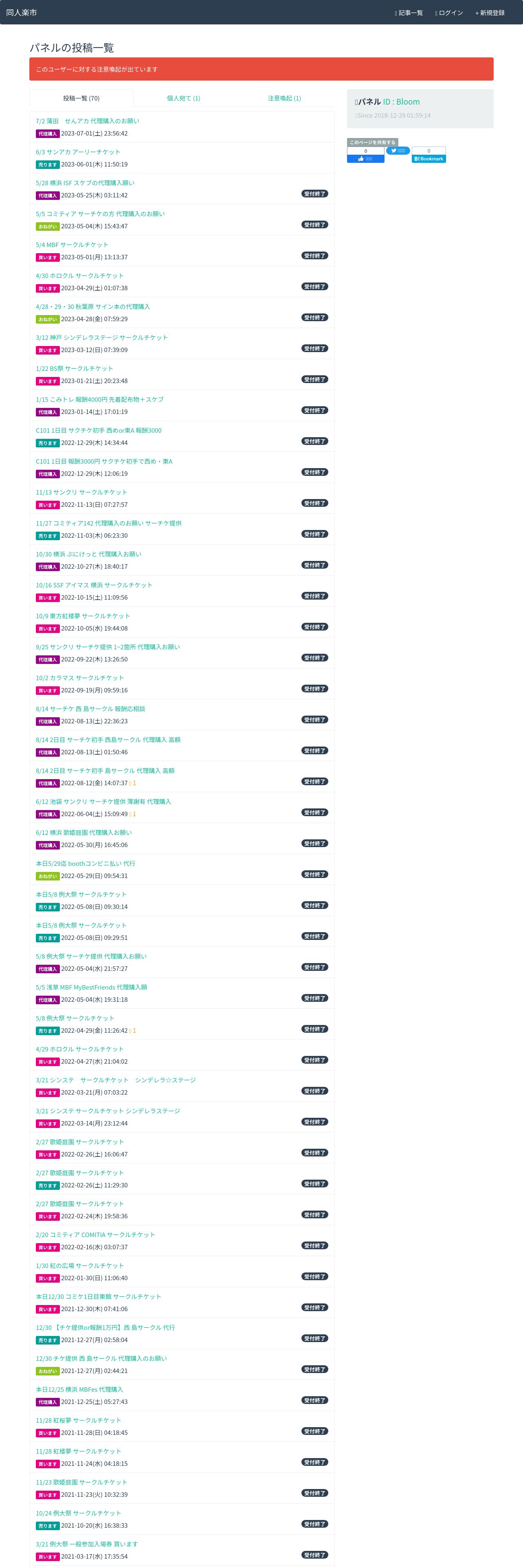Click the + 新規登録 sign-up link
Image resolution: width=523 pixels, height=1568 pixels.
[490, 13]
